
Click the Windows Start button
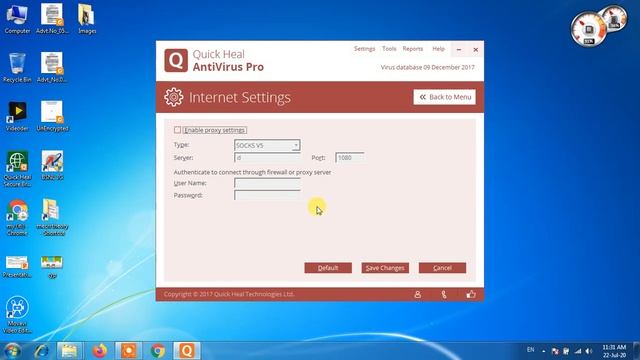[x=12, y=351]
